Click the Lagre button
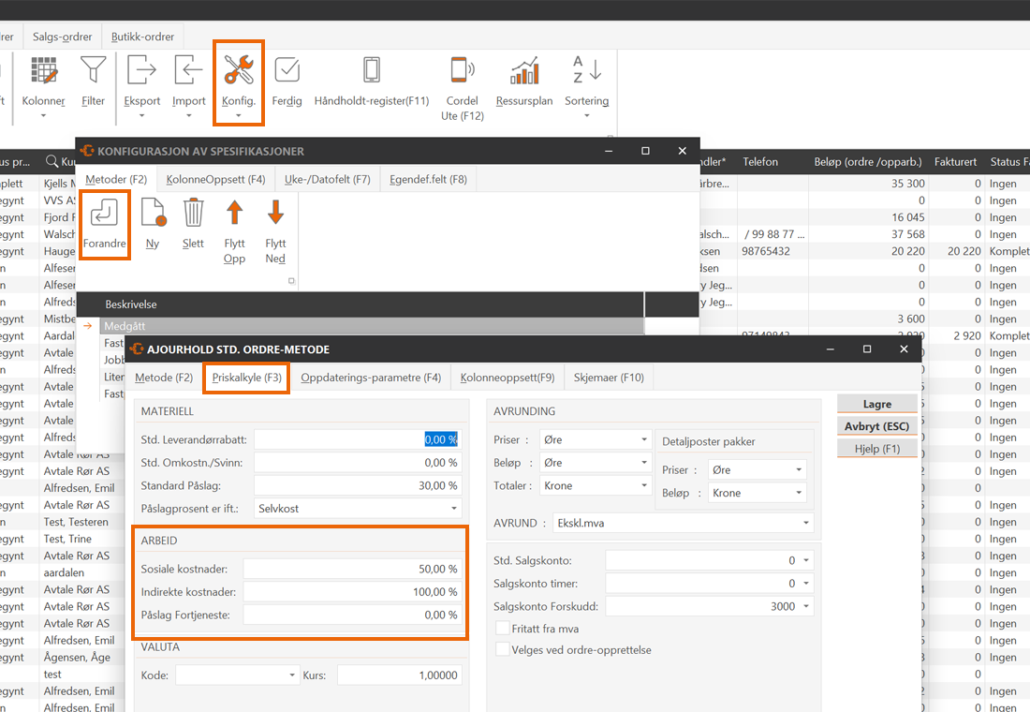 tap(877, 404)
